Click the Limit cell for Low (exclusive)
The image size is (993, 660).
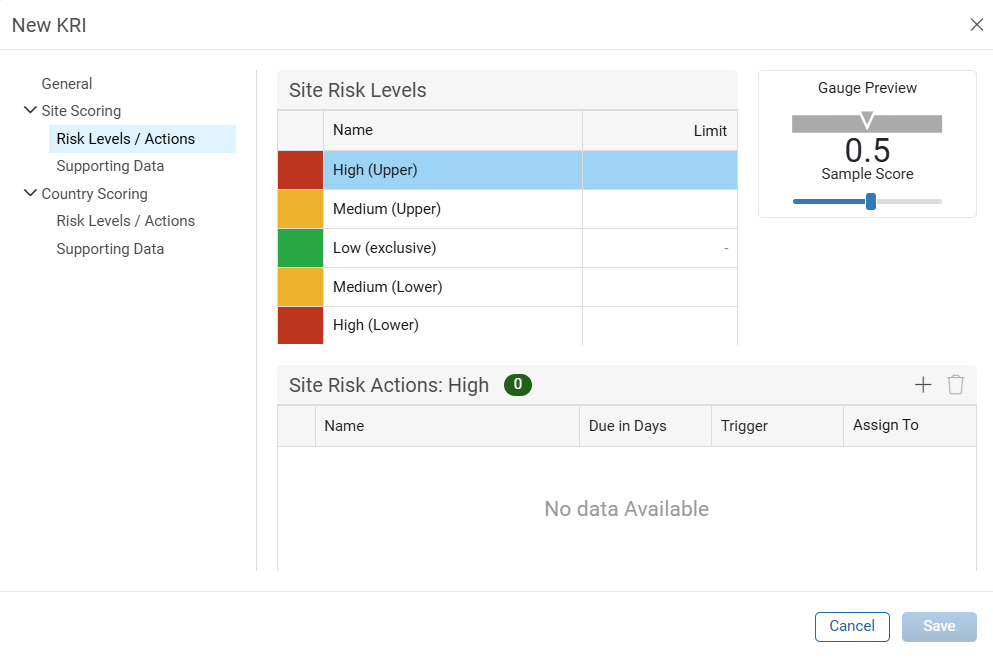pyautogui.click(x=660, y=248)
